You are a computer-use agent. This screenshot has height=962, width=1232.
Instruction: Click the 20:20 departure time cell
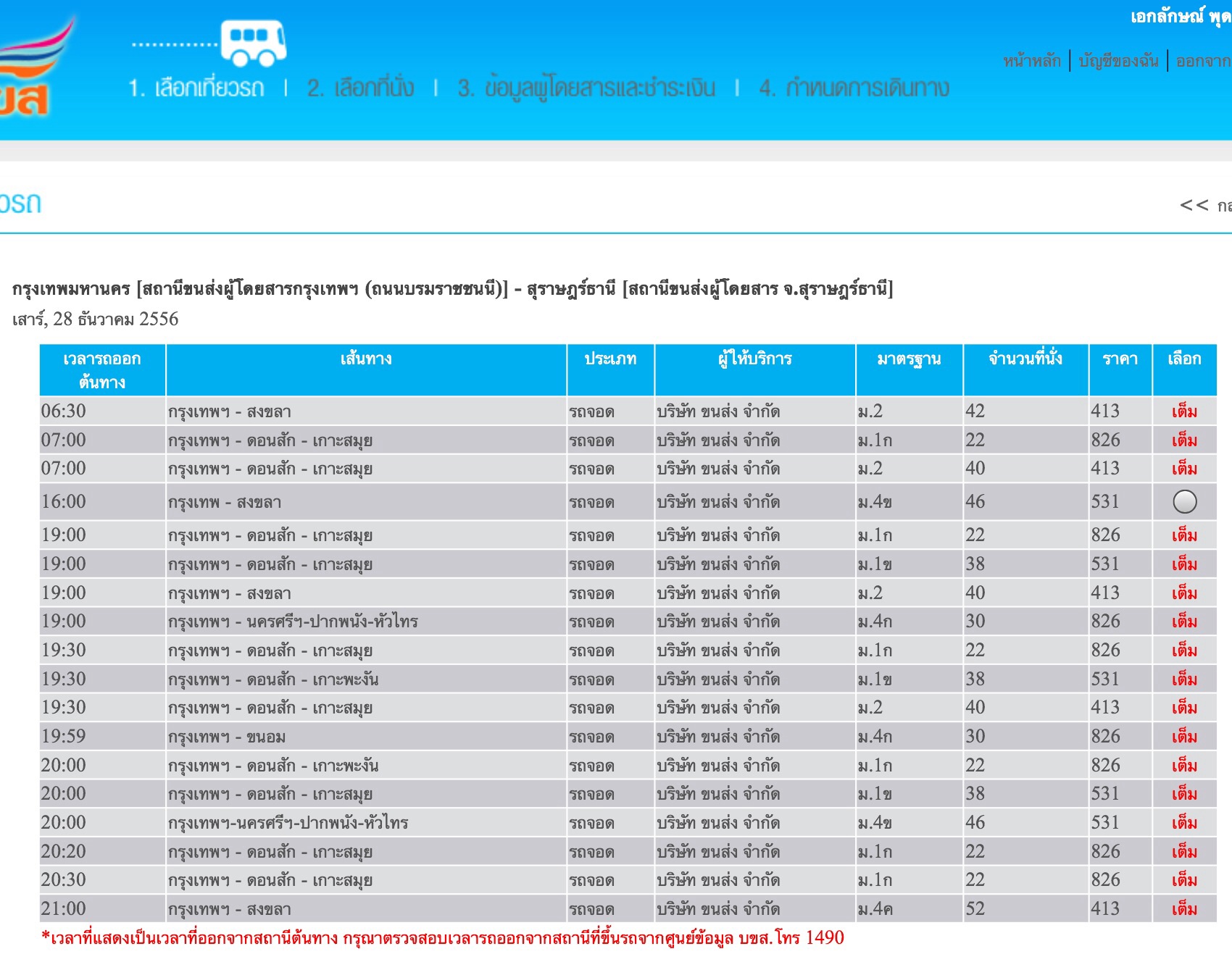[x=102, y=851]
